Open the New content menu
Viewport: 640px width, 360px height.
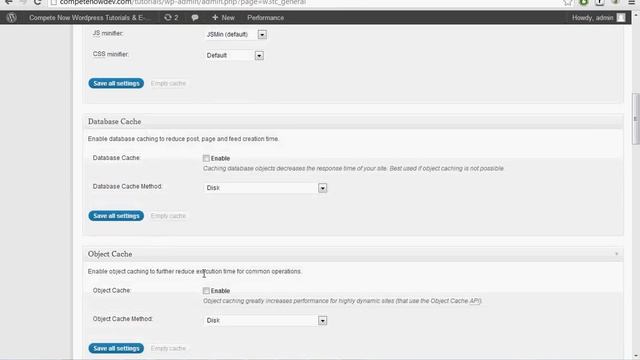[223, 18]
